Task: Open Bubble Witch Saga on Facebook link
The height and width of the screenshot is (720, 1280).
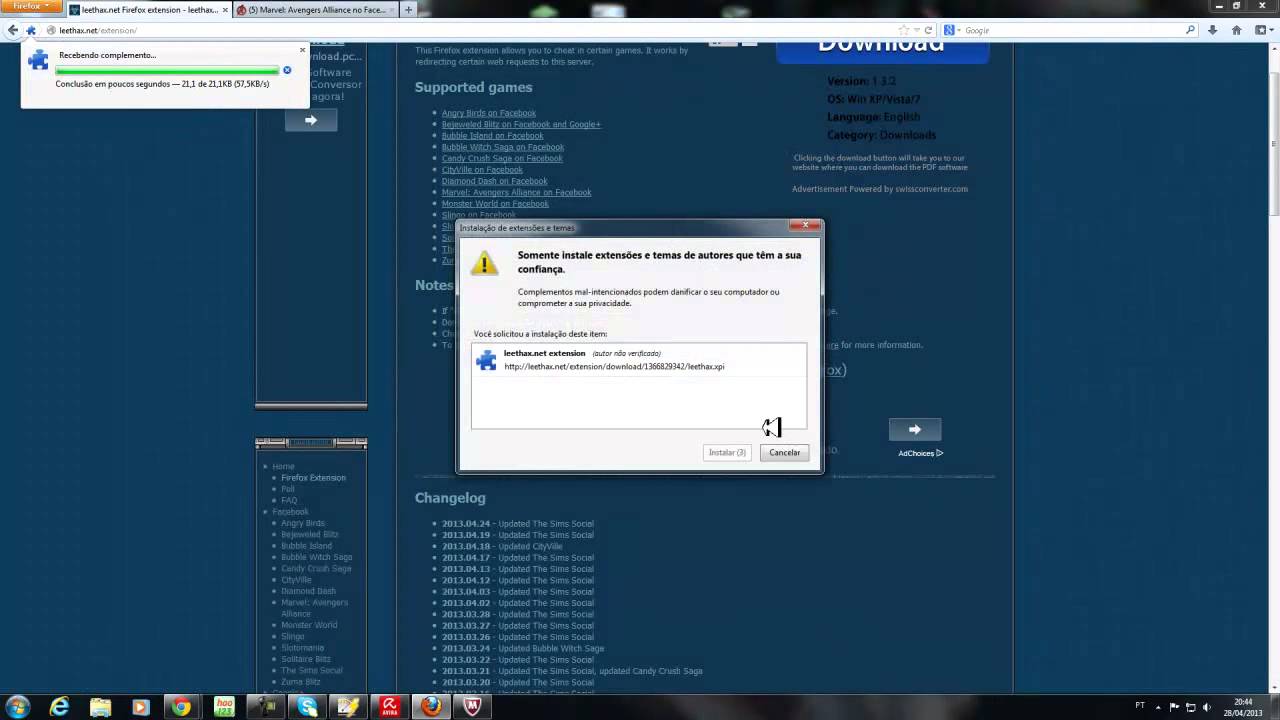Action: coord(503,147)
